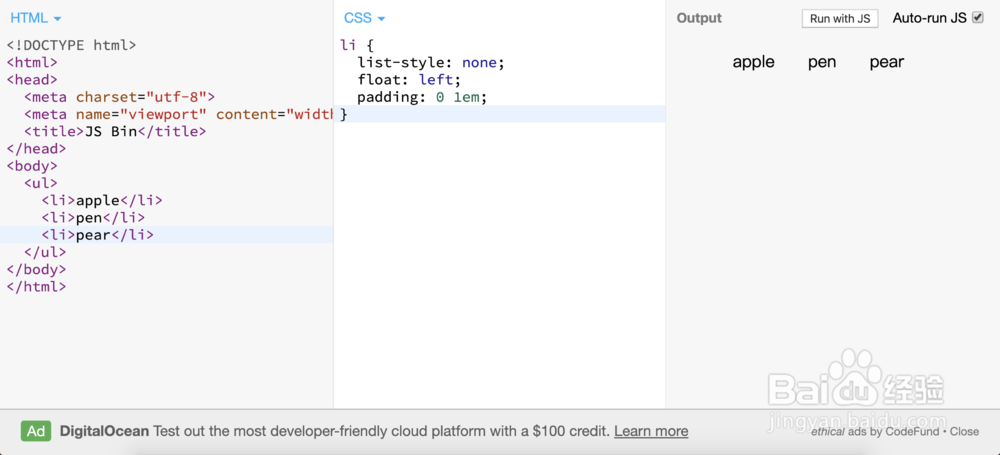Expand the CSS panel dropdown
Image resolution: width=1000 pixels, height=455 pixels.
point(364,18)
